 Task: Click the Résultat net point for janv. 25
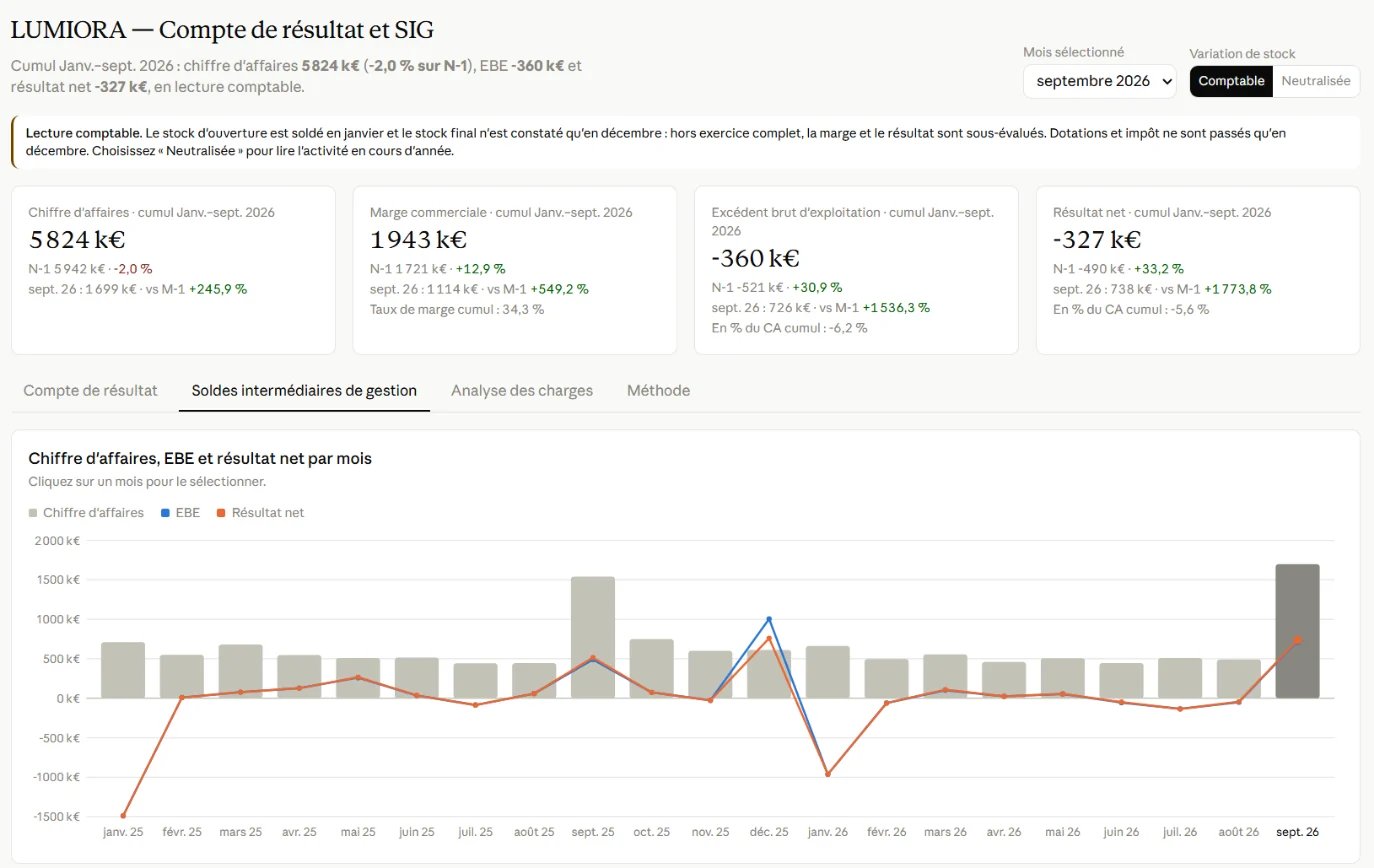123,816
